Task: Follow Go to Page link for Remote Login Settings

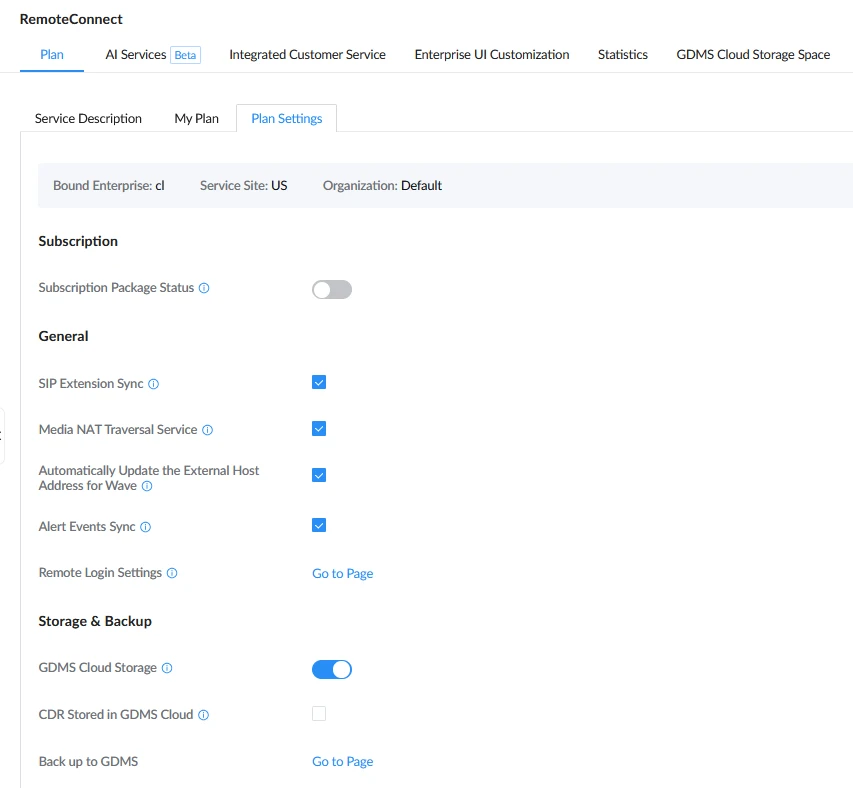Action: click(x=343, y=573)
